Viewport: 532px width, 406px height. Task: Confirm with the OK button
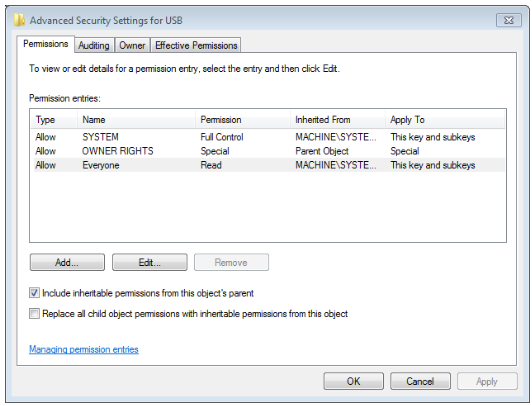354,381
